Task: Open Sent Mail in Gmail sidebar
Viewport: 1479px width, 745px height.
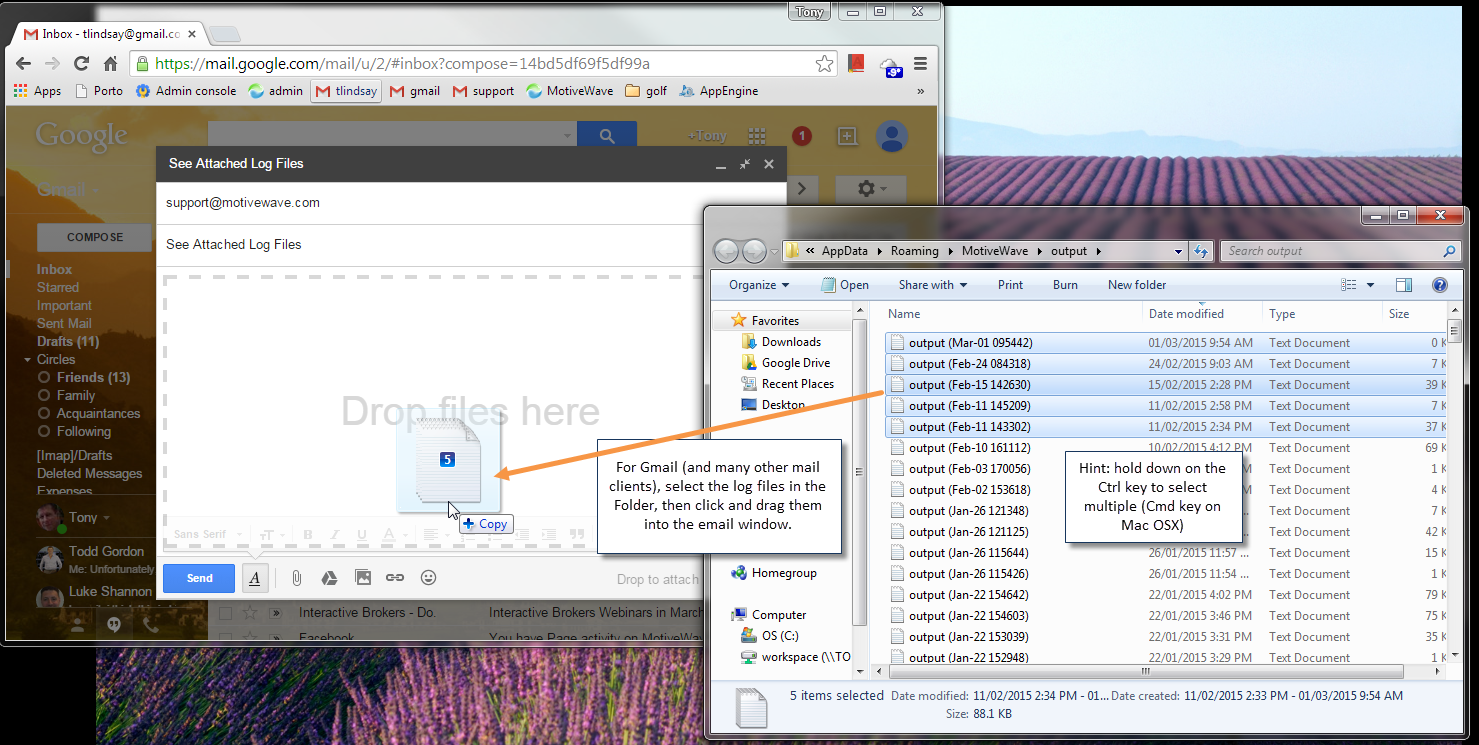Action: click(64, 324)
